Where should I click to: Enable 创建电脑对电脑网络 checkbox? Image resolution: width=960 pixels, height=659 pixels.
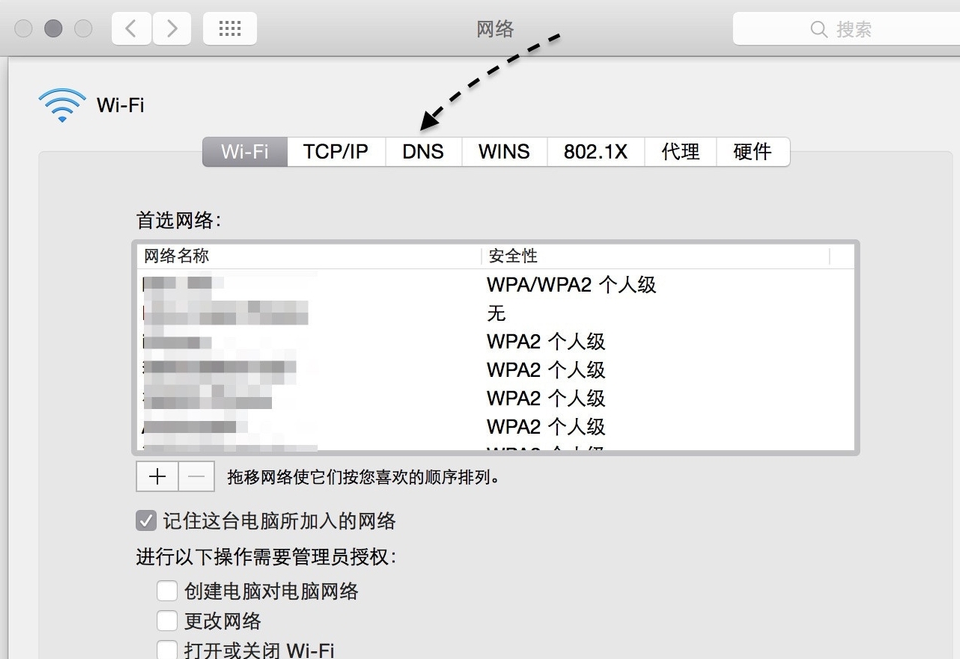pyautogui.click(x=166, y=592)
